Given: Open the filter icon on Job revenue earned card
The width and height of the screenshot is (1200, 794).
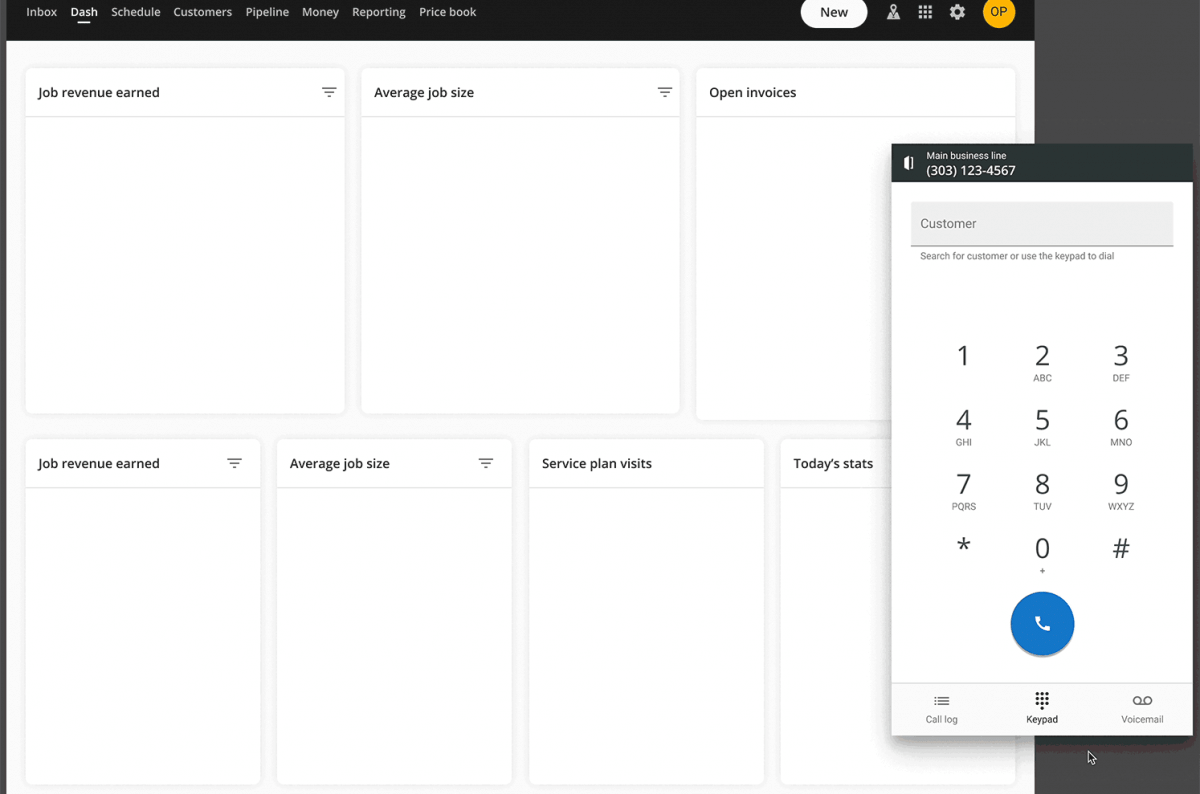Looking at the screenshot, I should click(329, 92).
